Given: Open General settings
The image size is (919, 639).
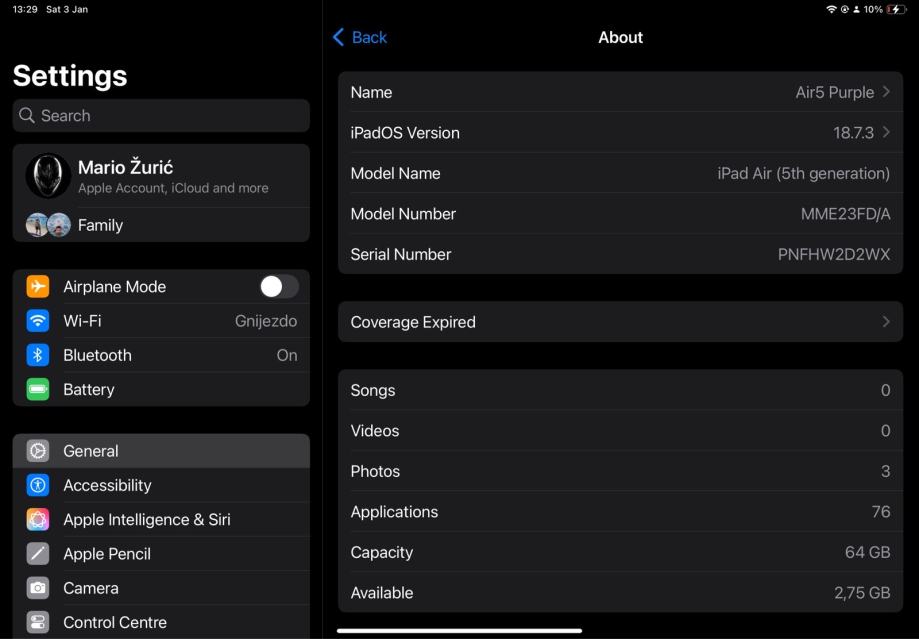Looking at the screenshot, I should click(x=161, y=451).
